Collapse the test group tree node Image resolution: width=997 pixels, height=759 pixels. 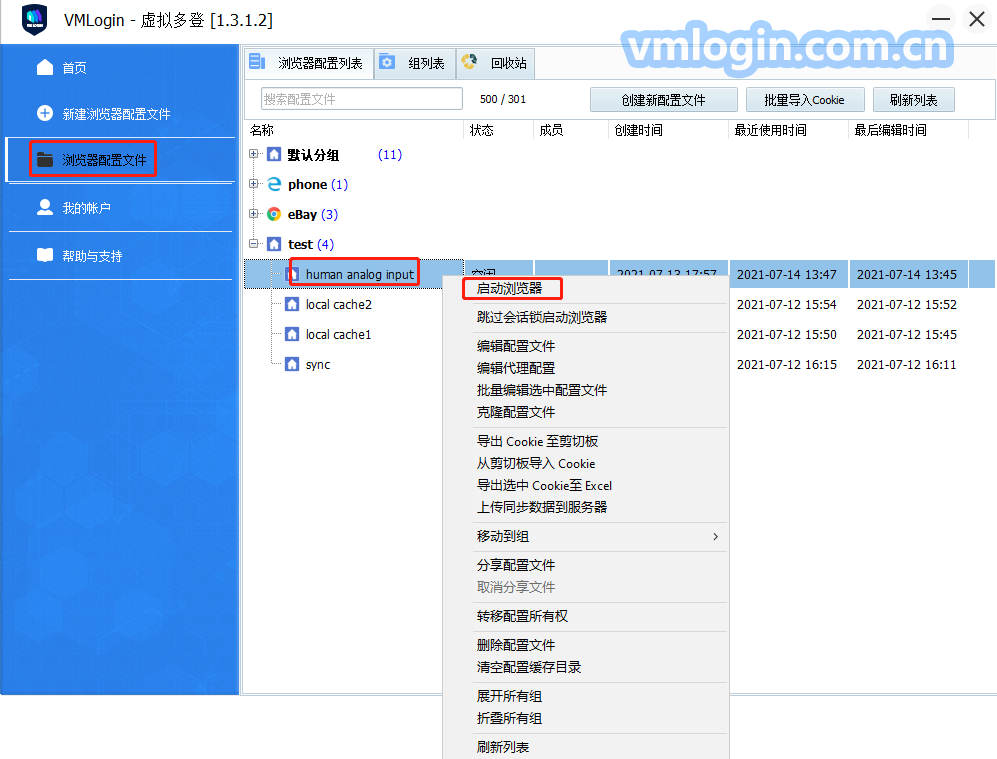(x=254, y=244)
